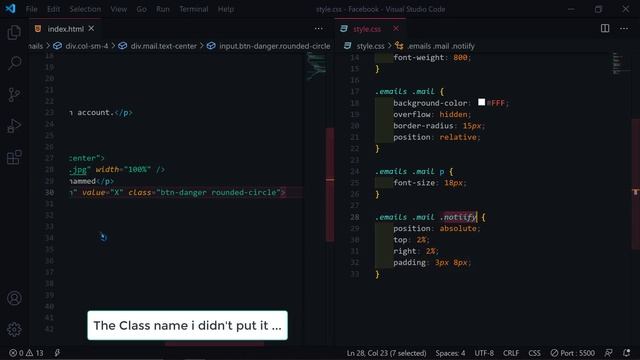Open the Go menu
This screenshot has width=640, height=360.
141,9
